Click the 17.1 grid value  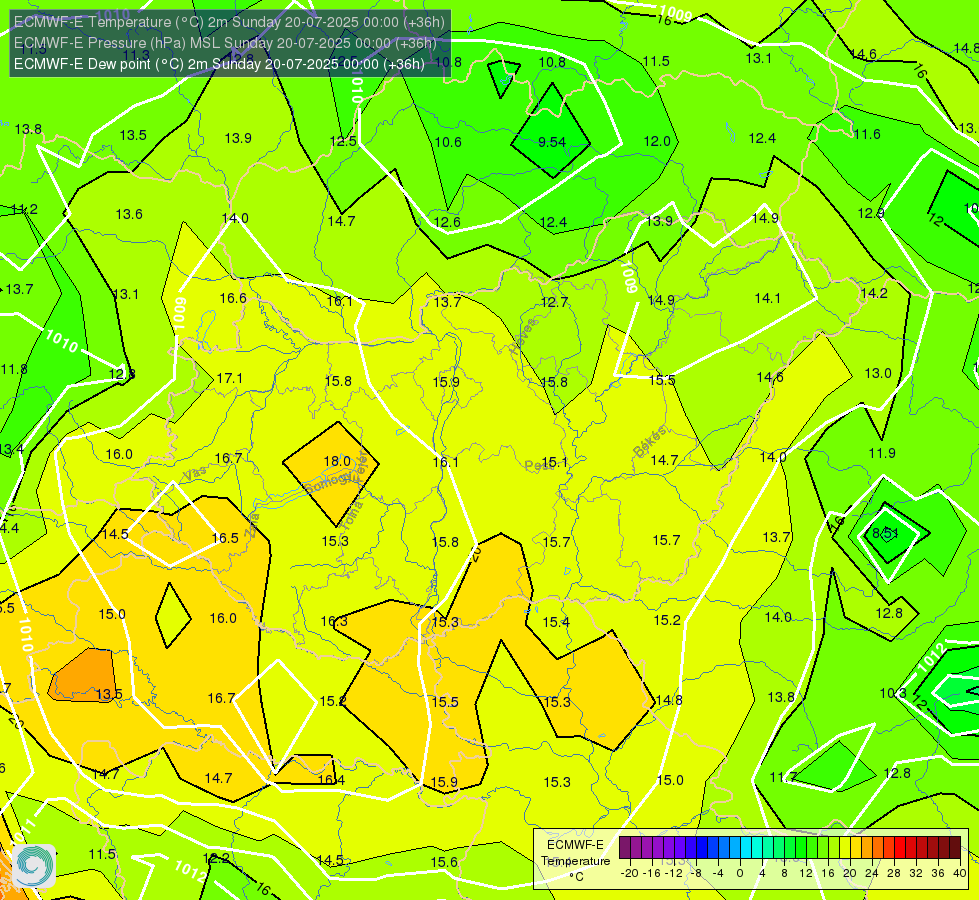229,378
